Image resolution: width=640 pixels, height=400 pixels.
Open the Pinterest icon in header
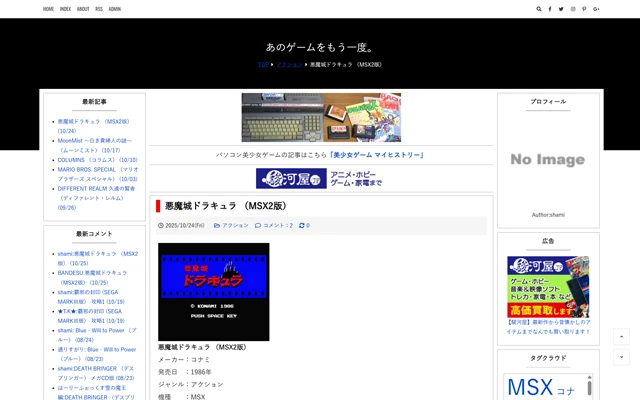coord(585,9)
